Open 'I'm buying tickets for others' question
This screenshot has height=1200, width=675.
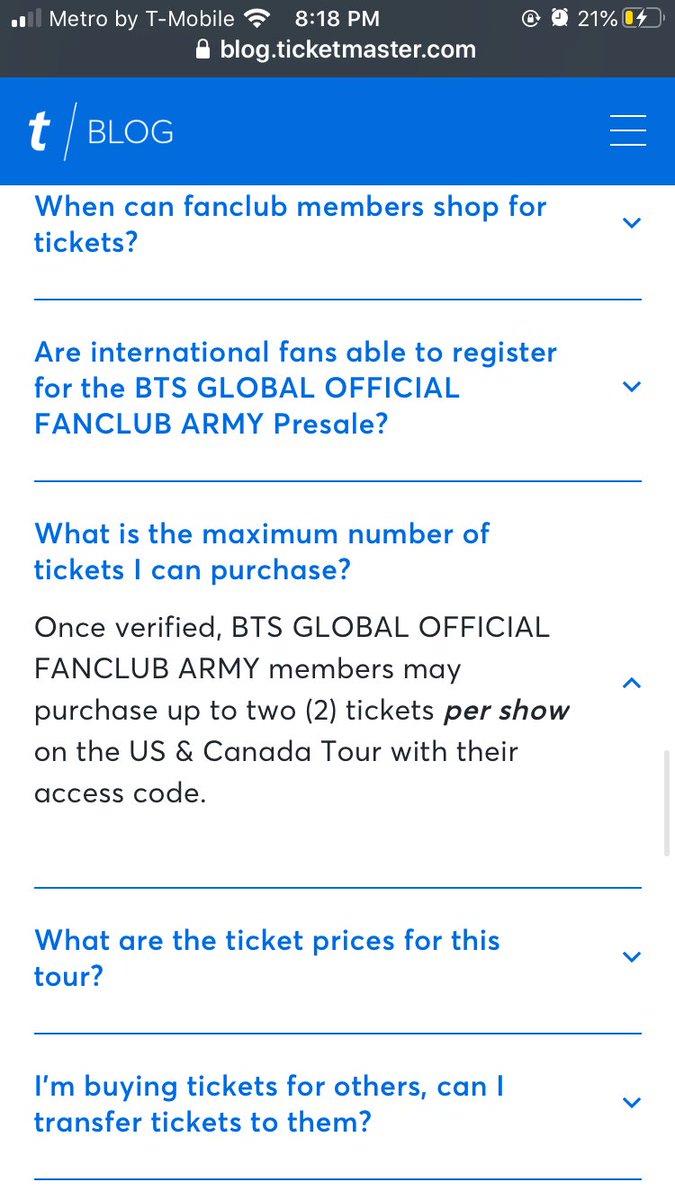click(269, 1104)
